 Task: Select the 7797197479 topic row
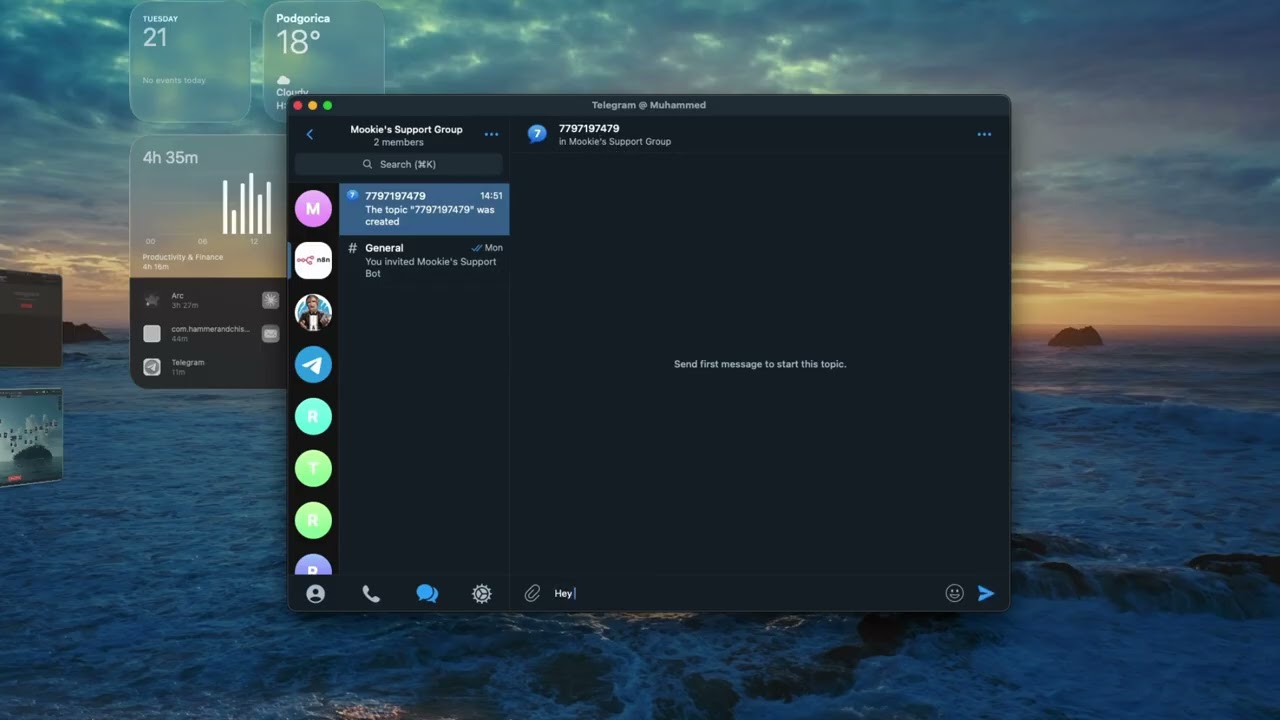point(424,209)
